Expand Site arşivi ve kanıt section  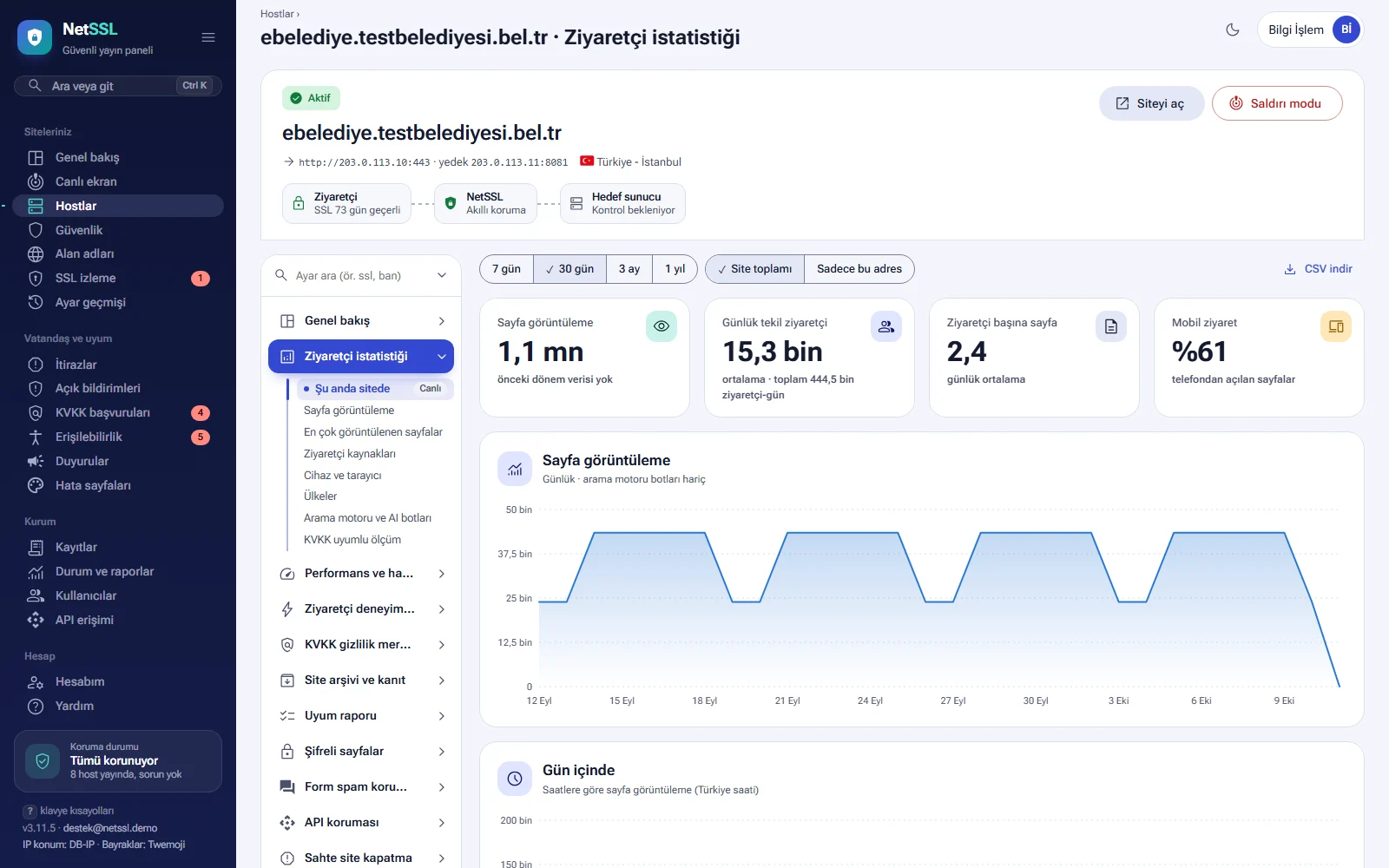click(361, 681)
